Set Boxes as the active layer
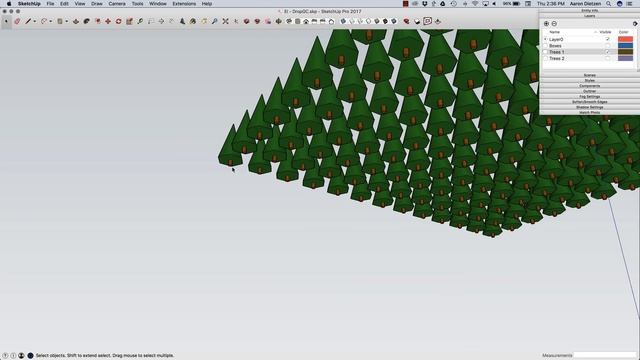Screen dimensions: 640x360 coord(545,46)
